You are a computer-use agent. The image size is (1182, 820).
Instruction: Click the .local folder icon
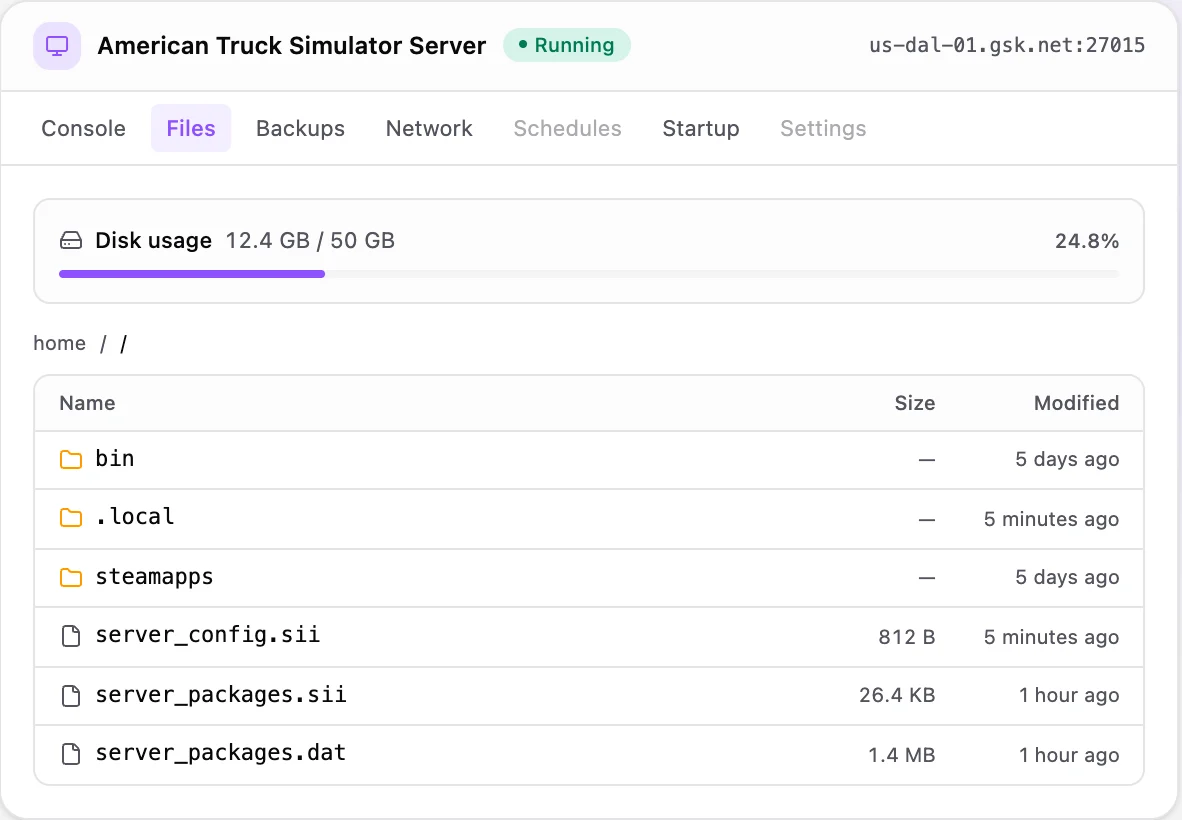pyautogui.click(x=71, y=517)
